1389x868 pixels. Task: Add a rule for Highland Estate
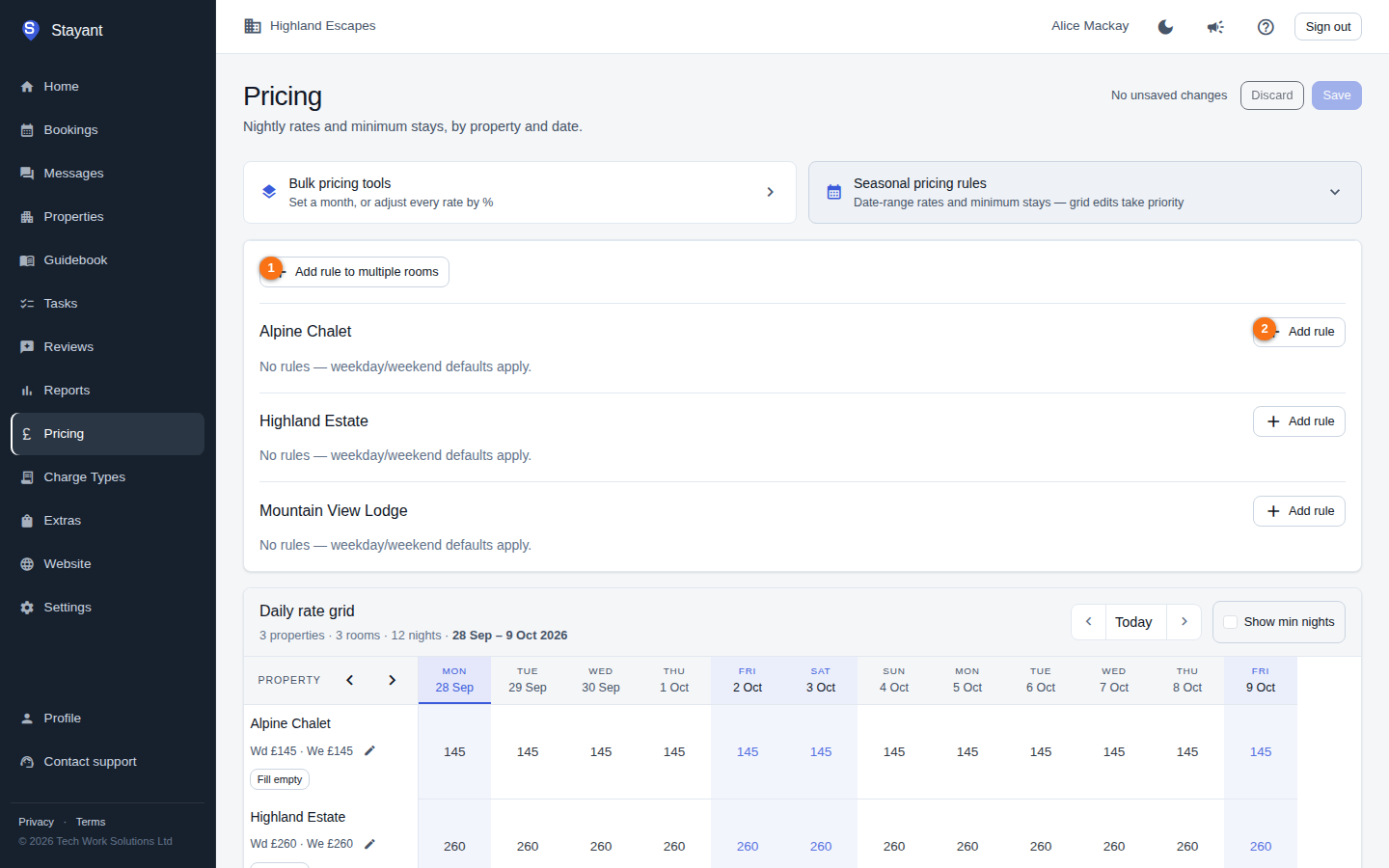1298,421
